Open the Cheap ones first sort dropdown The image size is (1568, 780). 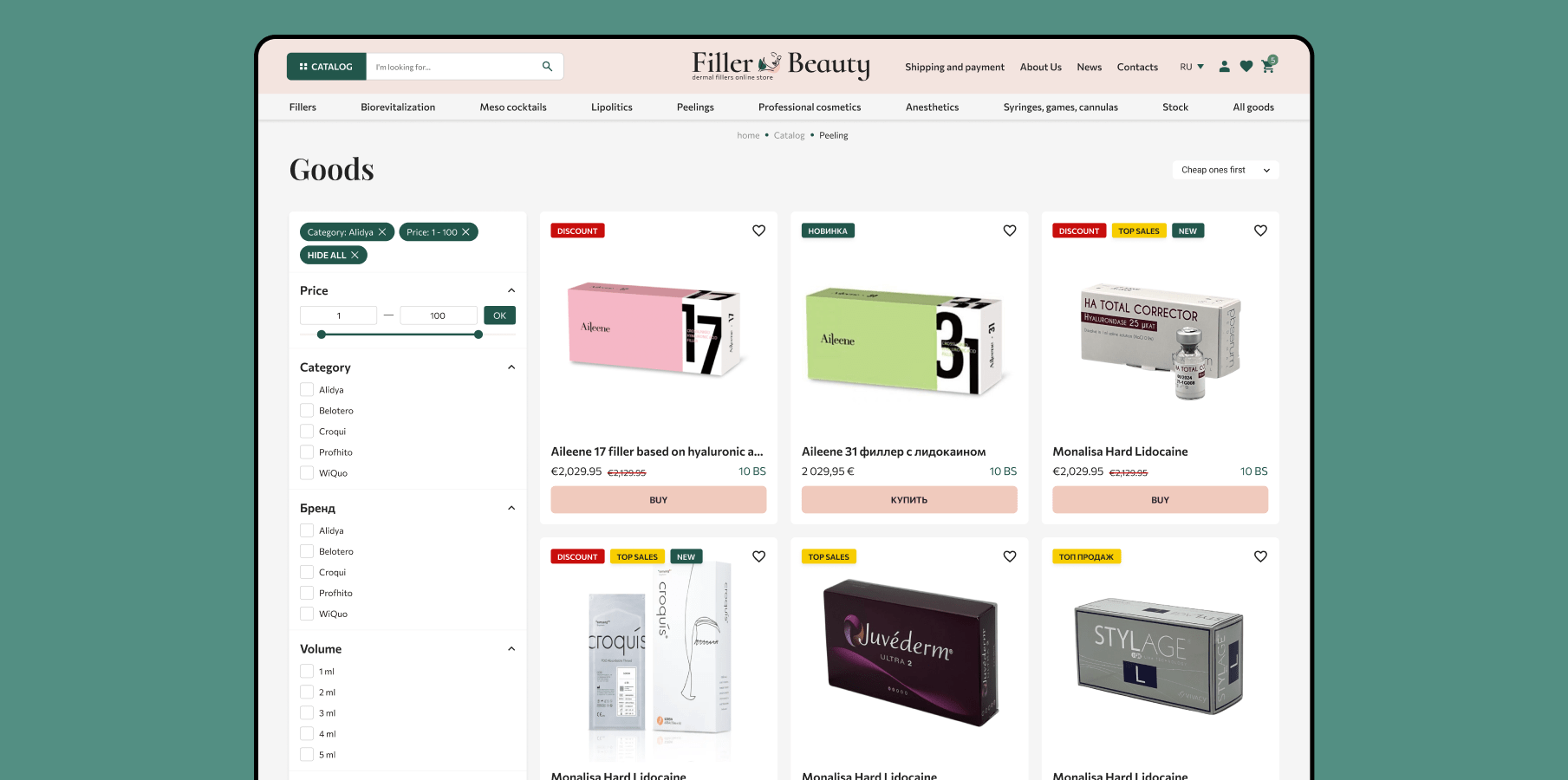click(1226, 170)
